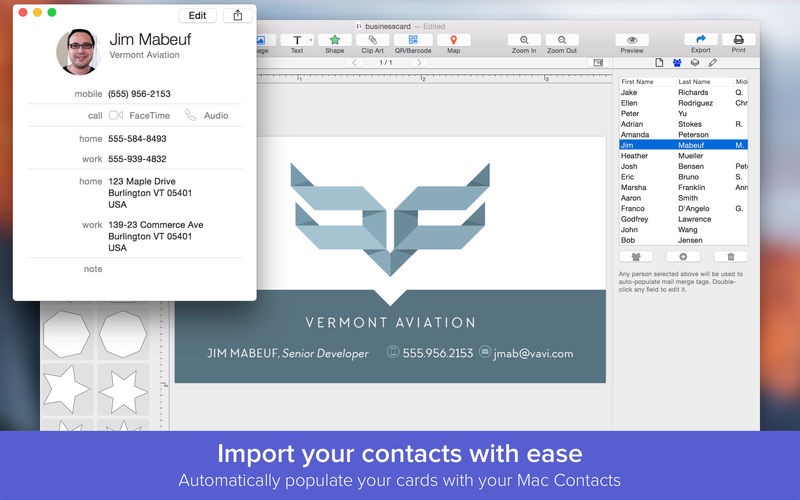800x500 pixels.
Task: Click the home address 123 Maple Drive
Action: coord(150,193)
